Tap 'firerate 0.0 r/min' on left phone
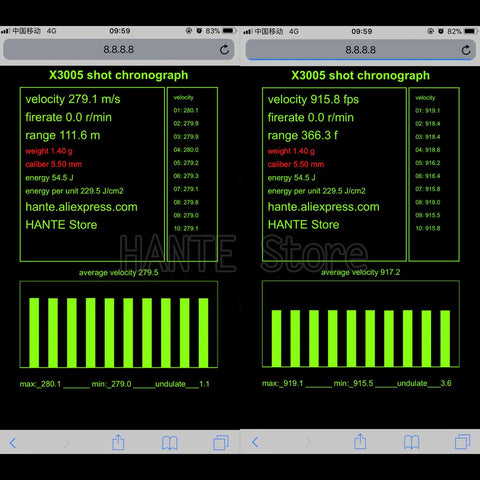Screen dimensions: 480x480 [68, 117]
